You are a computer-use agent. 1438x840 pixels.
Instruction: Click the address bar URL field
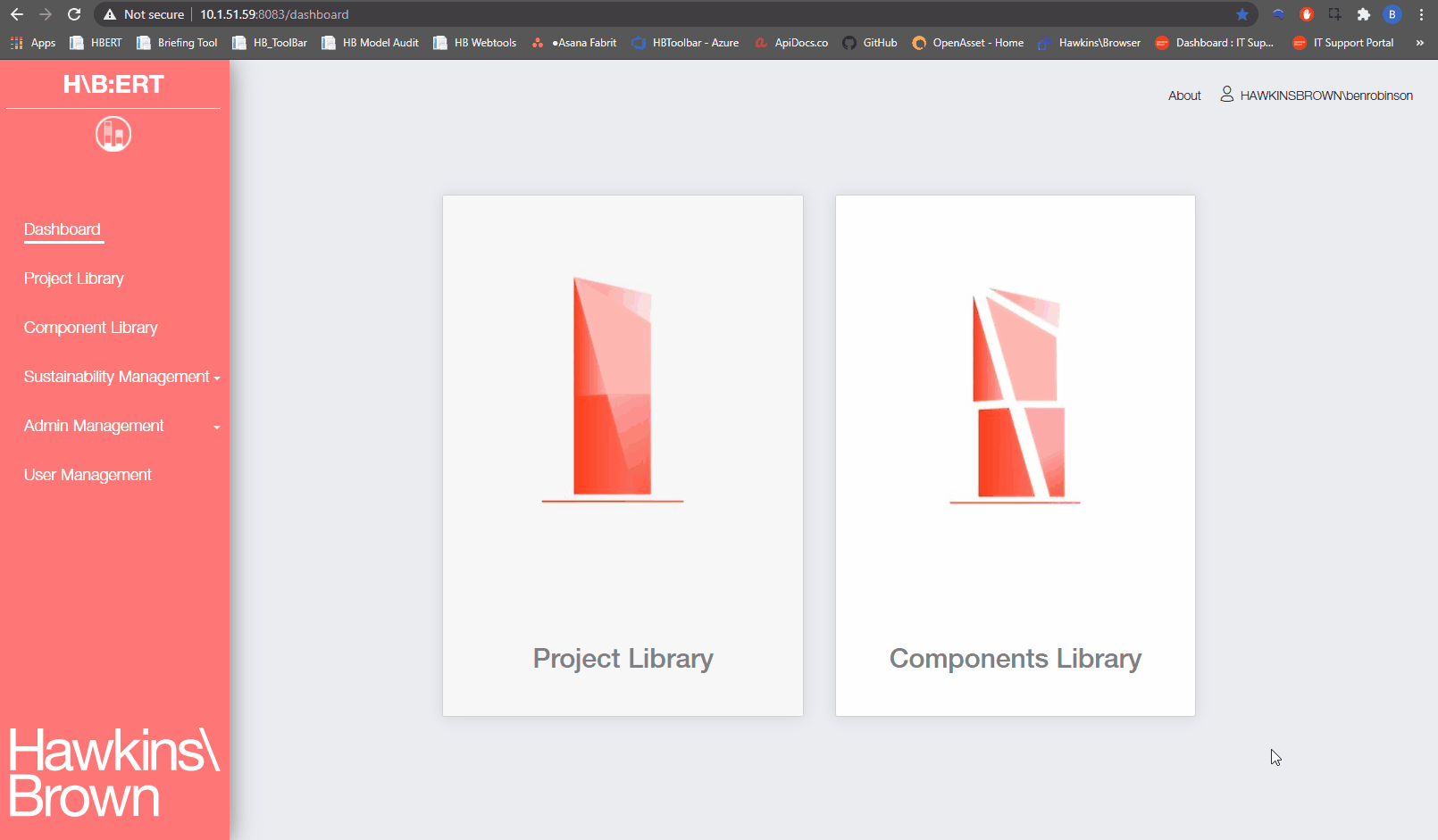click(x=677, y=14)
